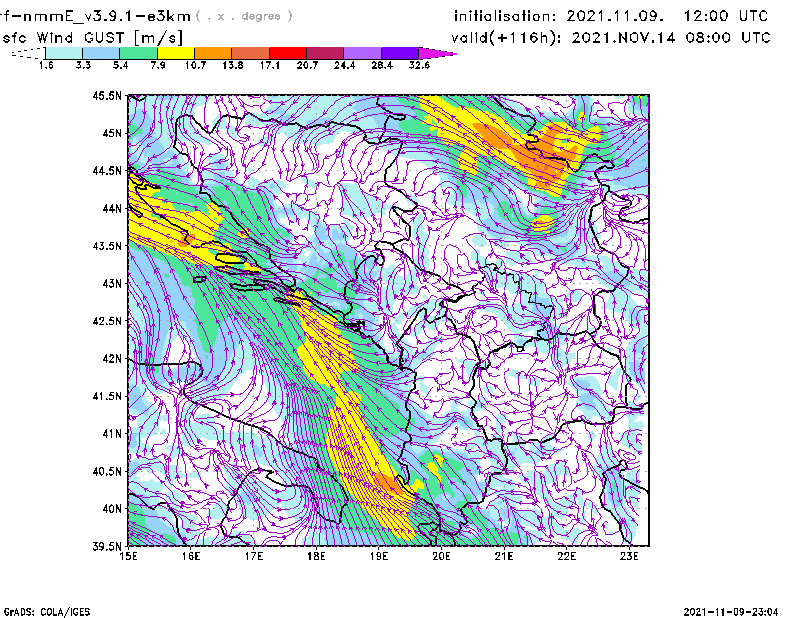This screenshot has width=800, height=618.
Task: Click the '12:00 UTC' initialisation time
Action: click(x=726, y=16)
